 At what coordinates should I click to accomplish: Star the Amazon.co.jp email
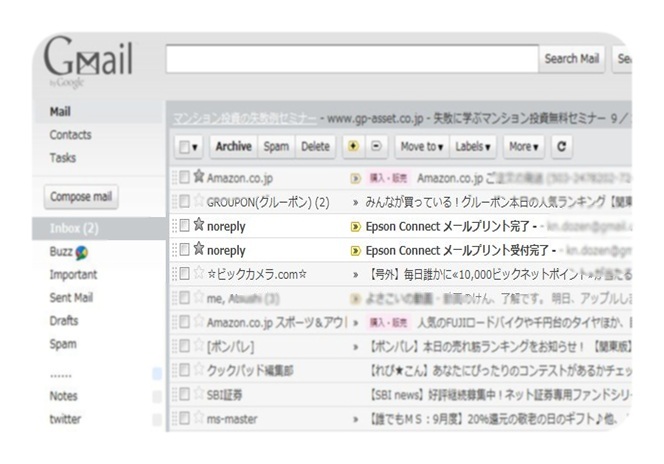coord(199,176)
